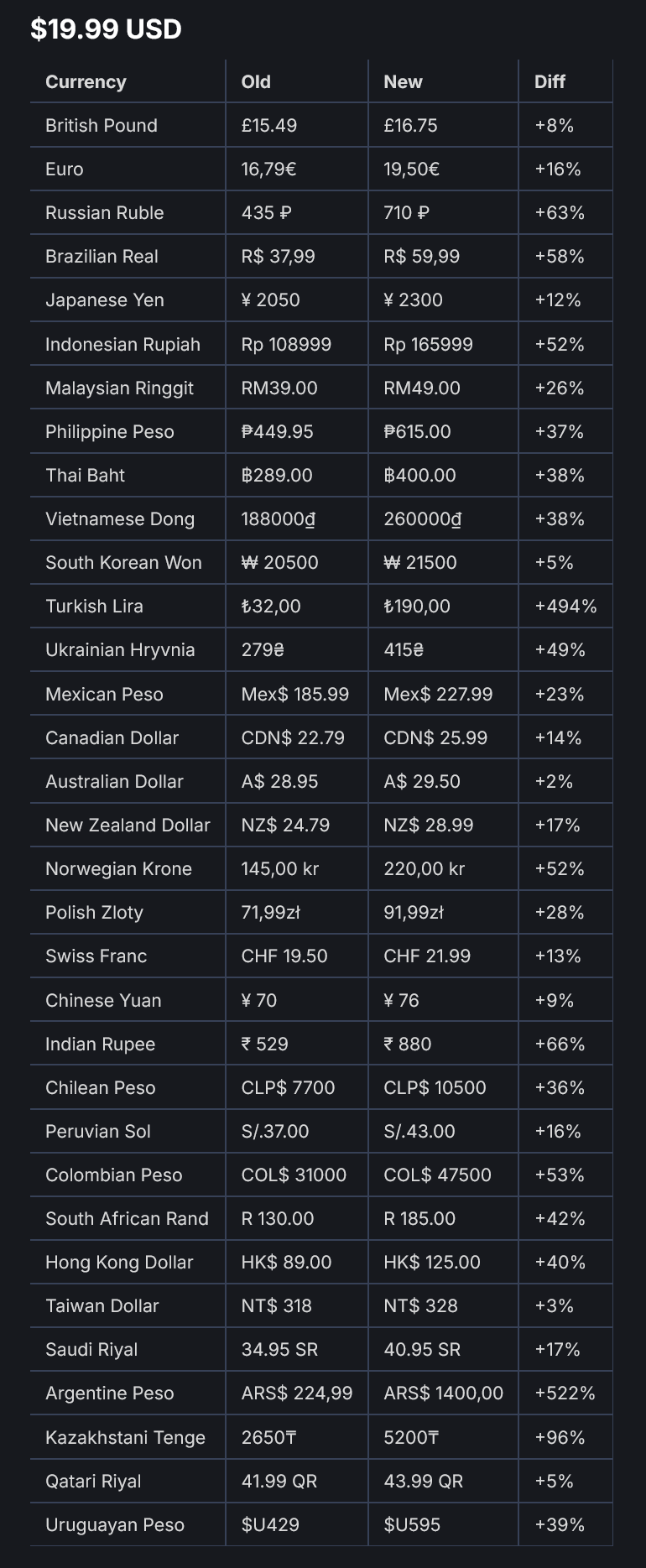The image size is (646, 1568).
Task: Click the Euro old price 16,79€
Action: pyautogui.click(x=268, y=169)
